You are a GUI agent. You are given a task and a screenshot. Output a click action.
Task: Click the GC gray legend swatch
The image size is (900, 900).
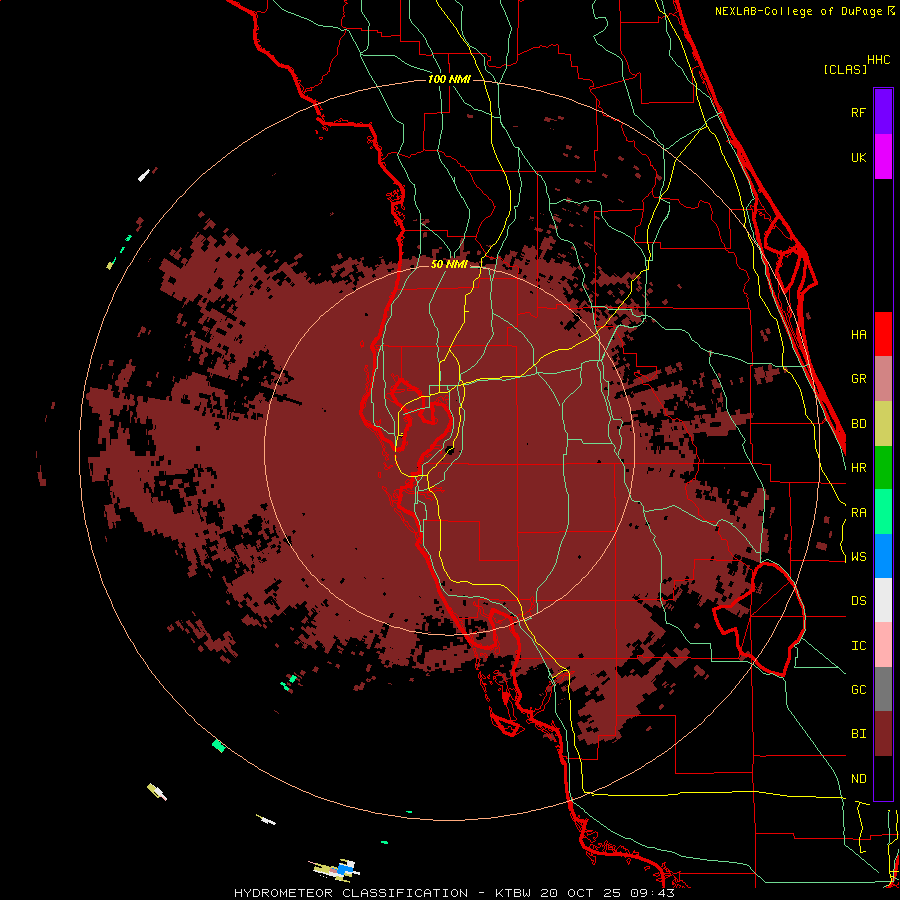click(883, 689)
